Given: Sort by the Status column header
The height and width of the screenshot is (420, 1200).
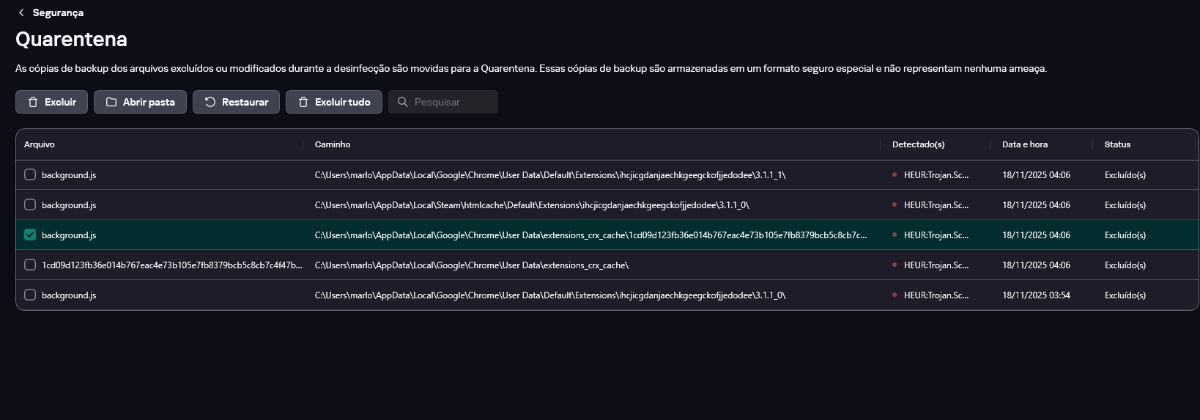Looking at the screenshot, I should point(1117,145).
